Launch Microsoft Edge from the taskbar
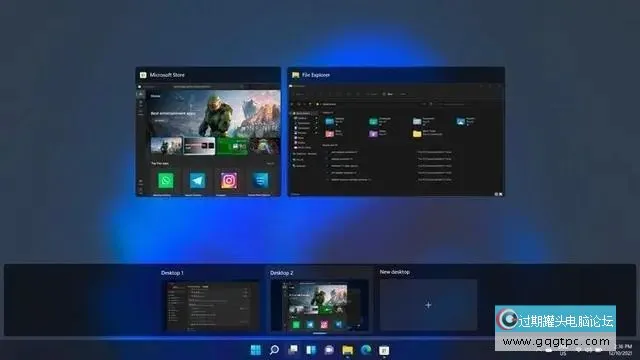Screen dimensions: 640x360 [366, 350]
